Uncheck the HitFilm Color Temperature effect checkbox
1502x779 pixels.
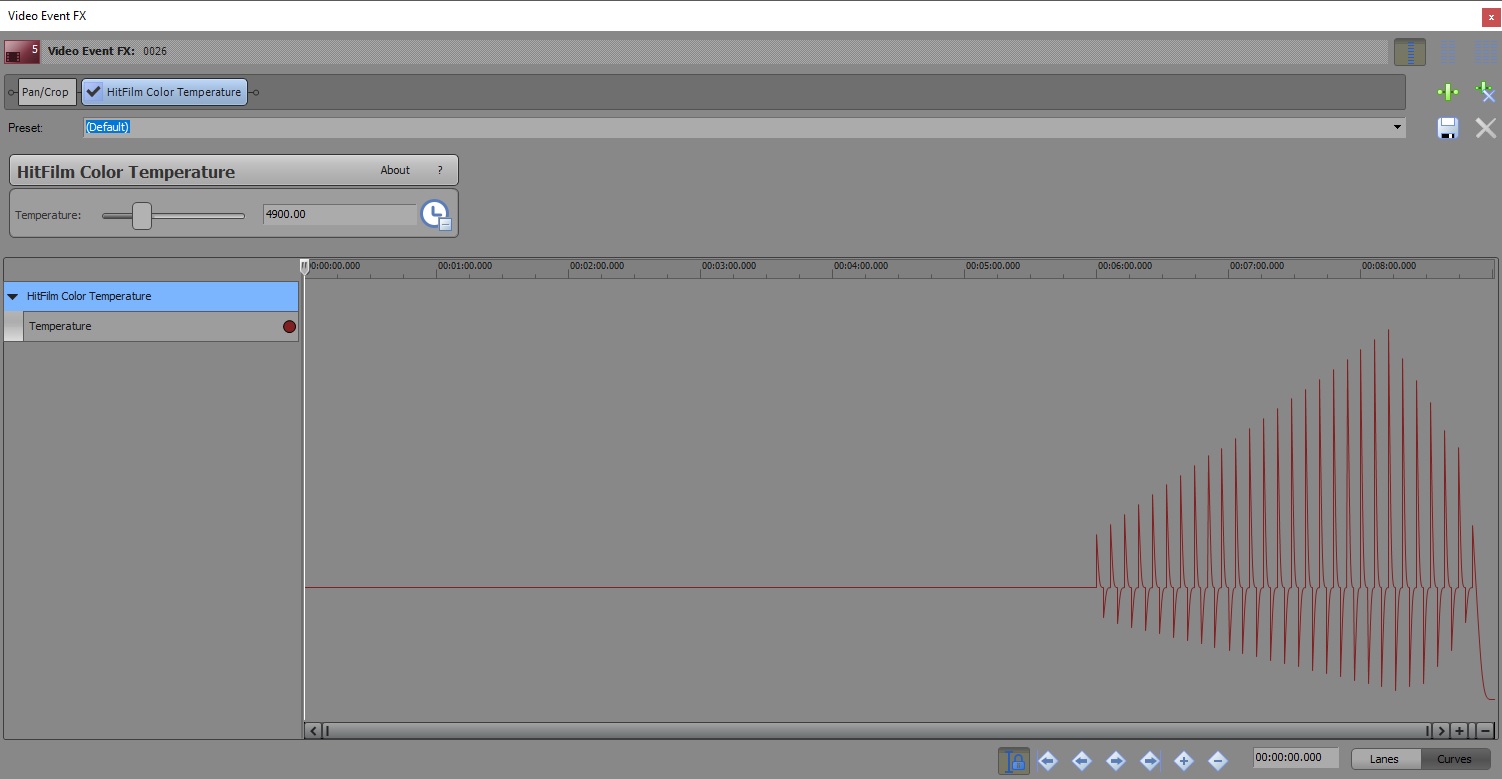pos(94,92)
